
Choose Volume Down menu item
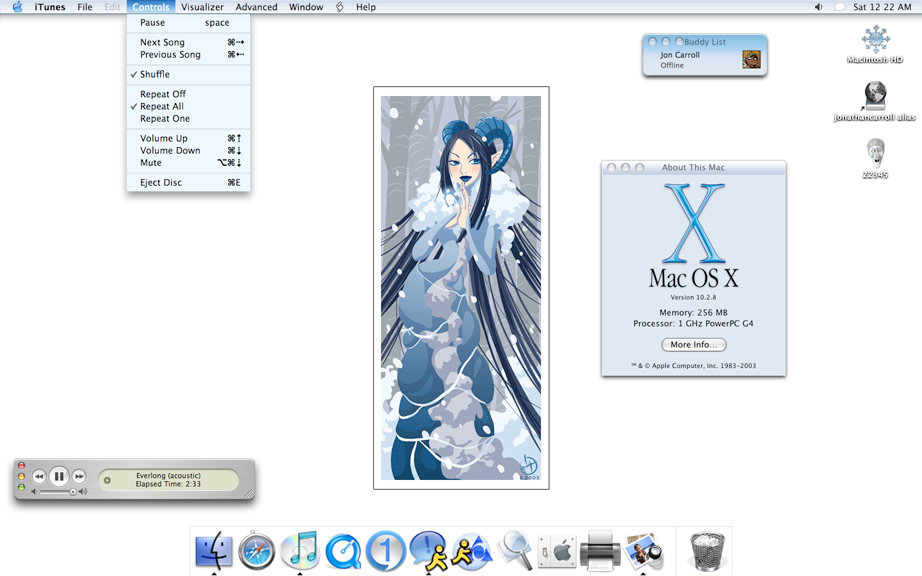pyautogui.click(x=188, y=150)
